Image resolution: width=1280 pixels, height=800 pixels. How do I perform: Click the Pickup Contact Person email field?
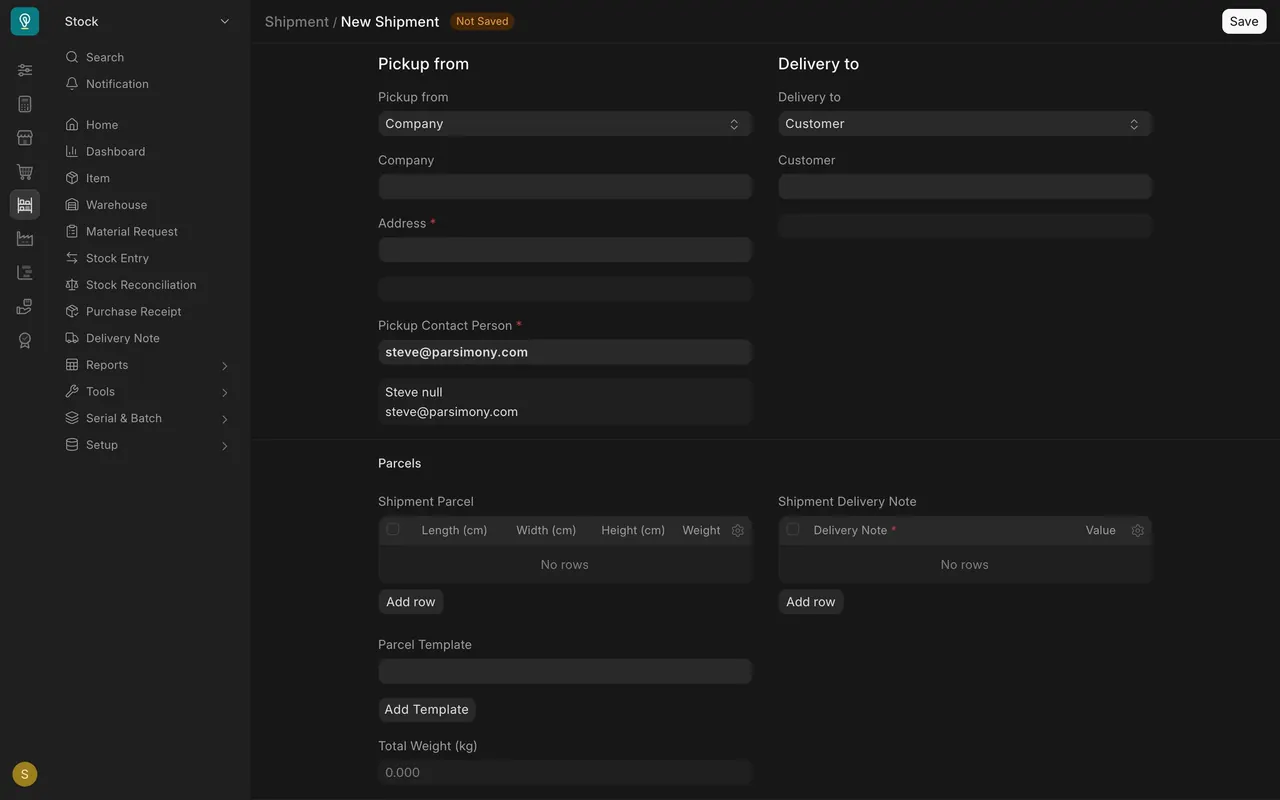point(565,352)
